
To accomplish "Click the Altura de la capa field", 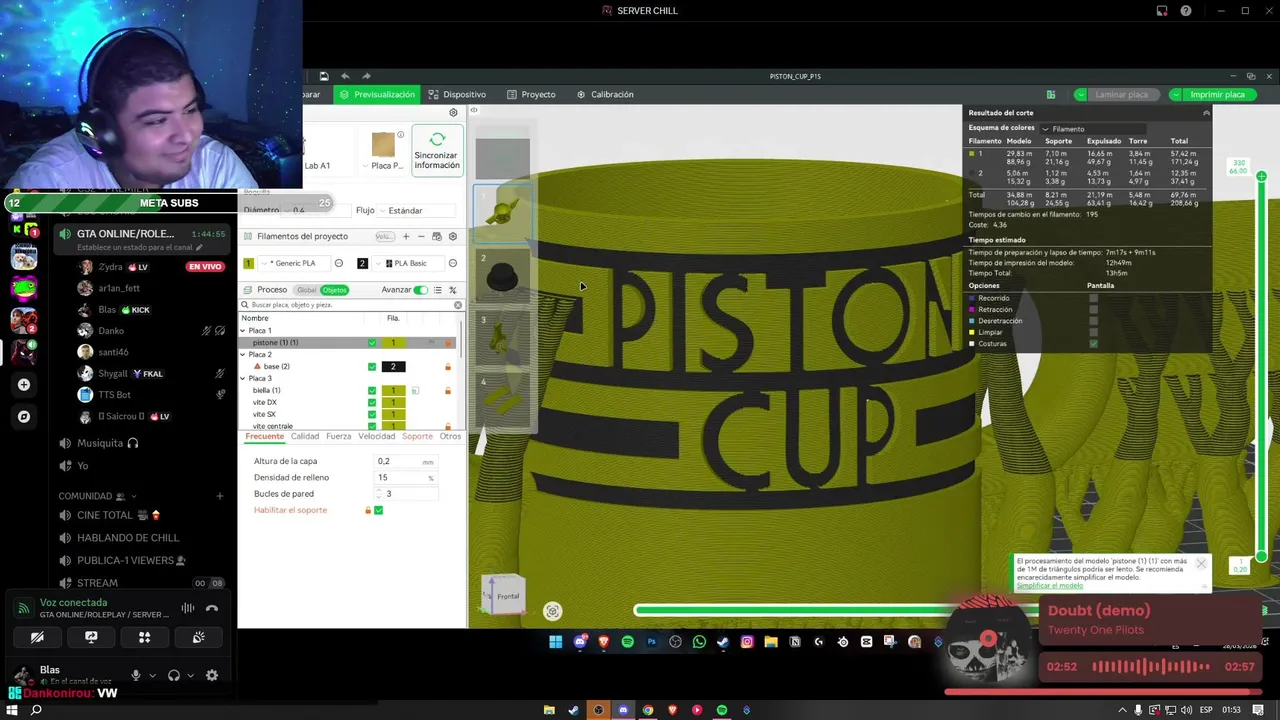I will (x=405, y=461).
